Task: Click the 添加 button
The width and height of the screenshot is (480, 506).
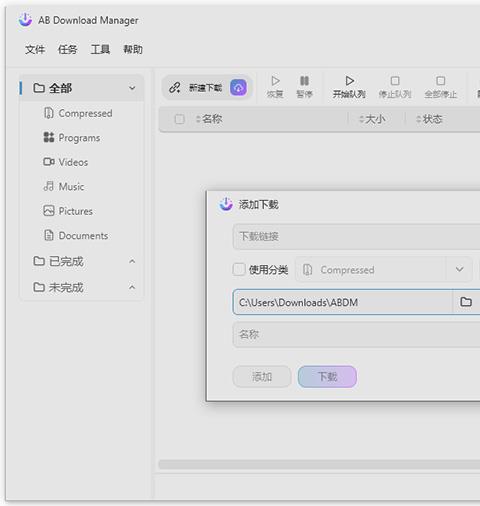Action: [262, 377]
